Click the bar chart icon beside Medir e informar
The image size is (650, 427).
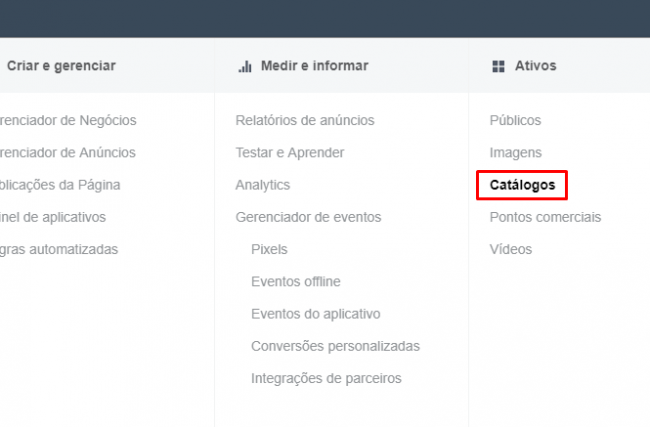(x=245, y=66)
